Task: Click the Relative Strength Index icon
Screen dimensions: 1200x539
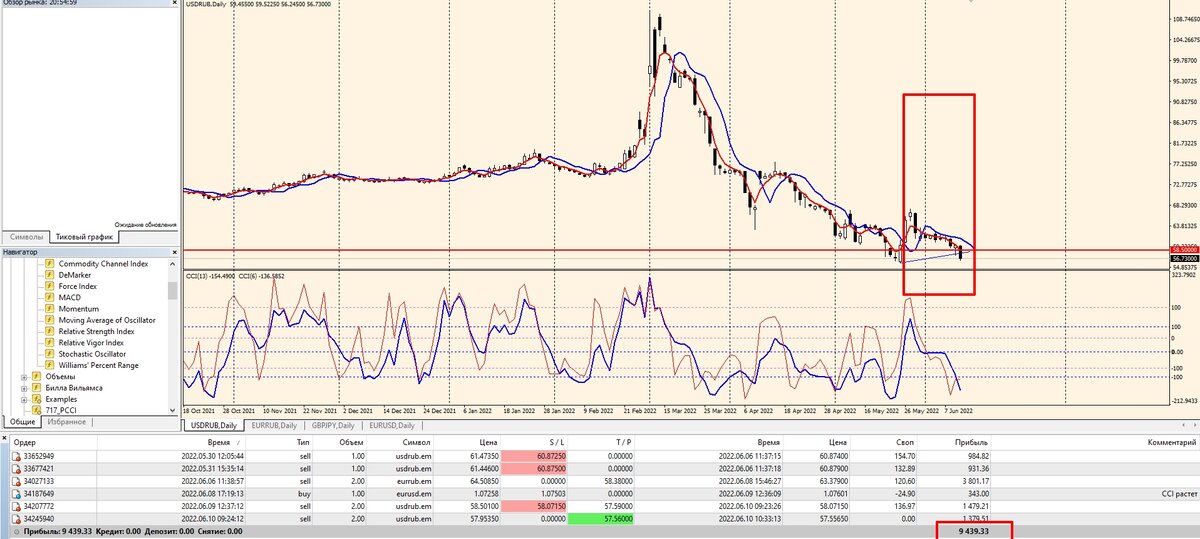Action: pos(49,331)
